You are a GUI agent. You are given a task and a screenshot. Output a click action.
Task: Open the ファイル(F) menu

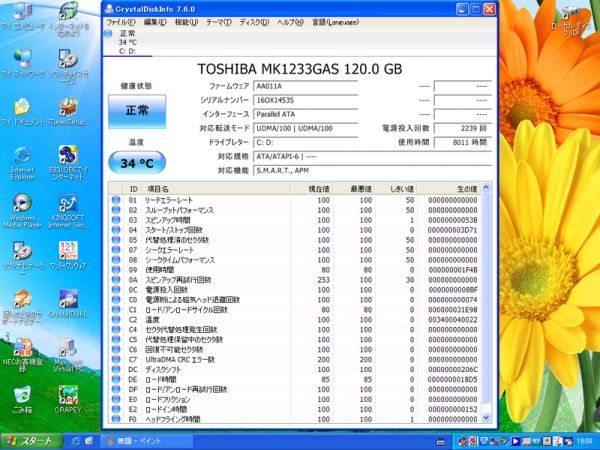[x=121, y=22]
